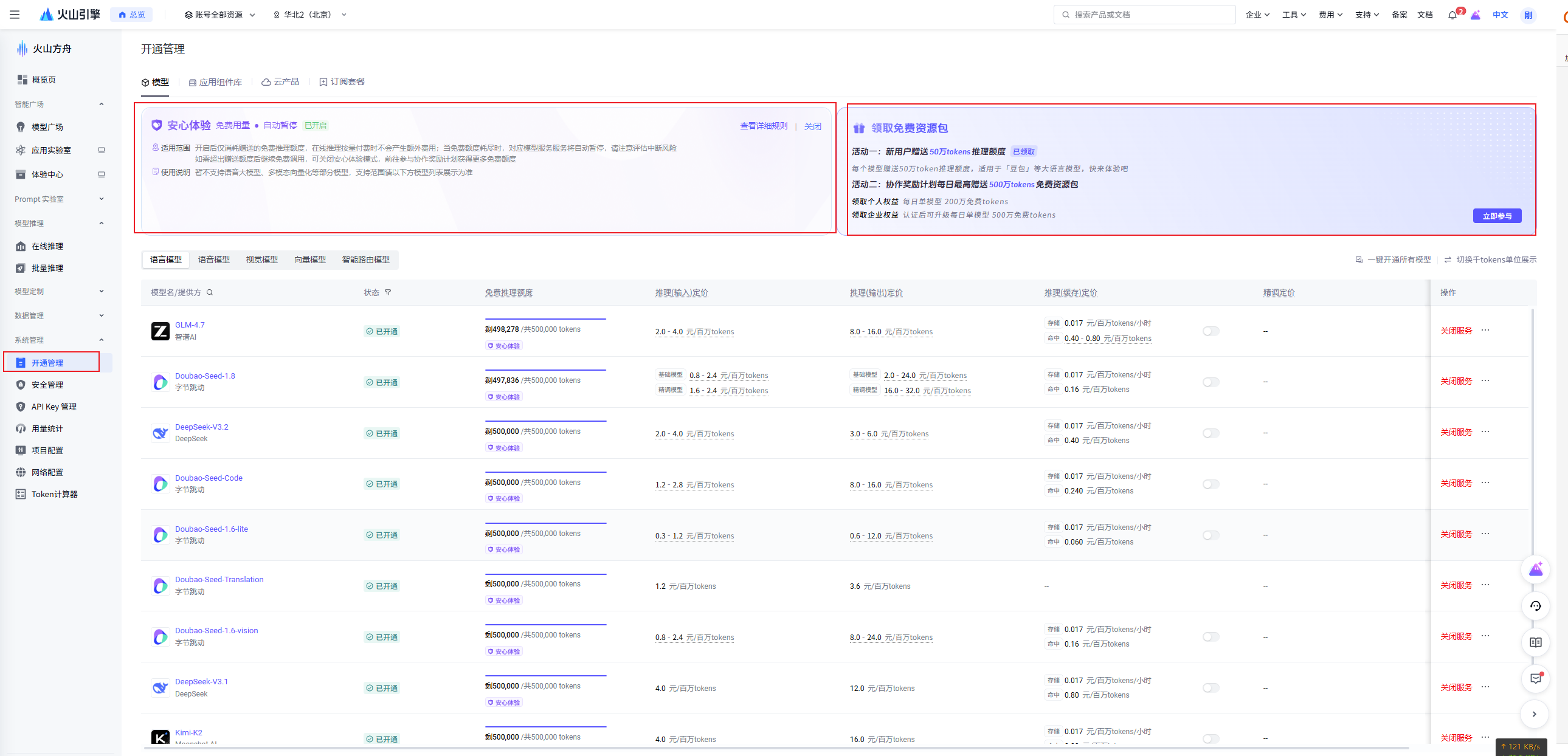This screenshot has width=1568, height=756.
Task: Open more options for the GLM-4.7 row
Action: click(1485, 330)
